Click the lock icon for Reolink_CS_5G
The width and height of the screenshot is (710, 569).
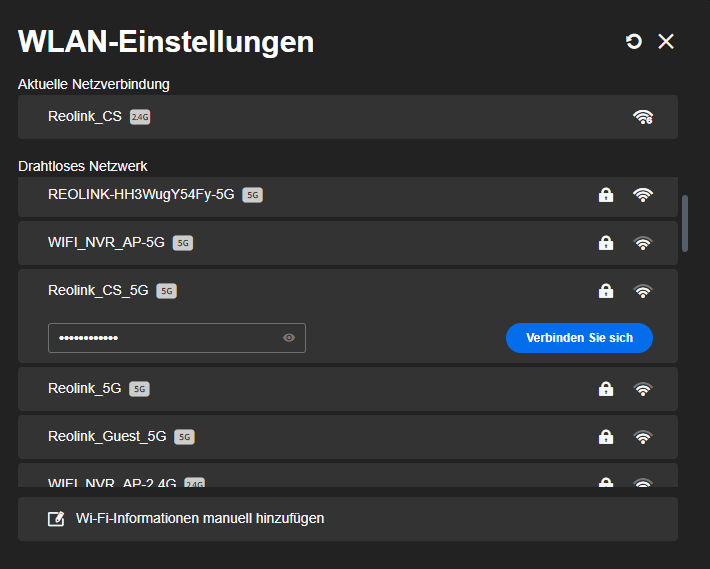(x=606, y=291)
